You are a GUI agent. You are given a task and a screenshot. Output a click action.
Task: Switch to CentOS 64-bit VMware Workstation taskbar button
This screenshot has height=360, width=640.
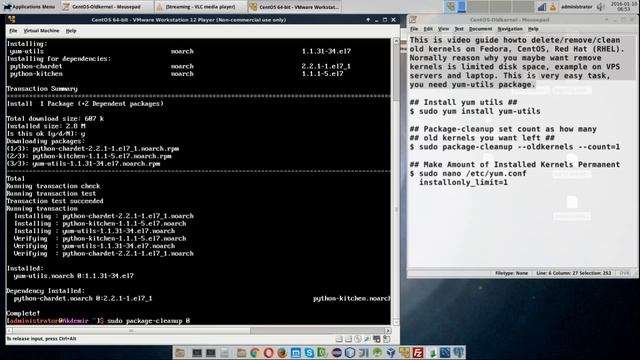294,7
